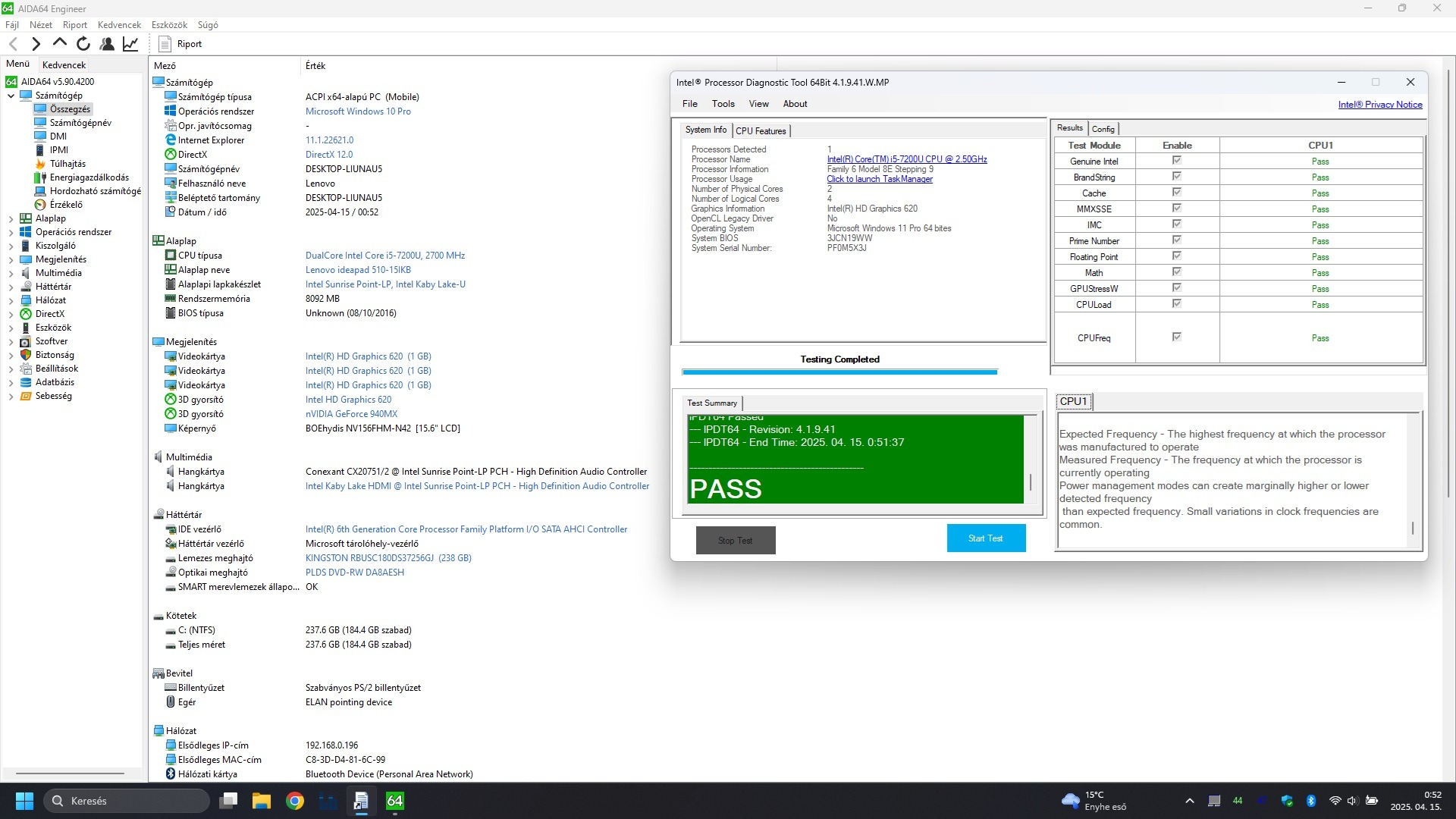This screenshot has height=819, width=1456.
Task: Click the Stop Test button
Action: 736,541
